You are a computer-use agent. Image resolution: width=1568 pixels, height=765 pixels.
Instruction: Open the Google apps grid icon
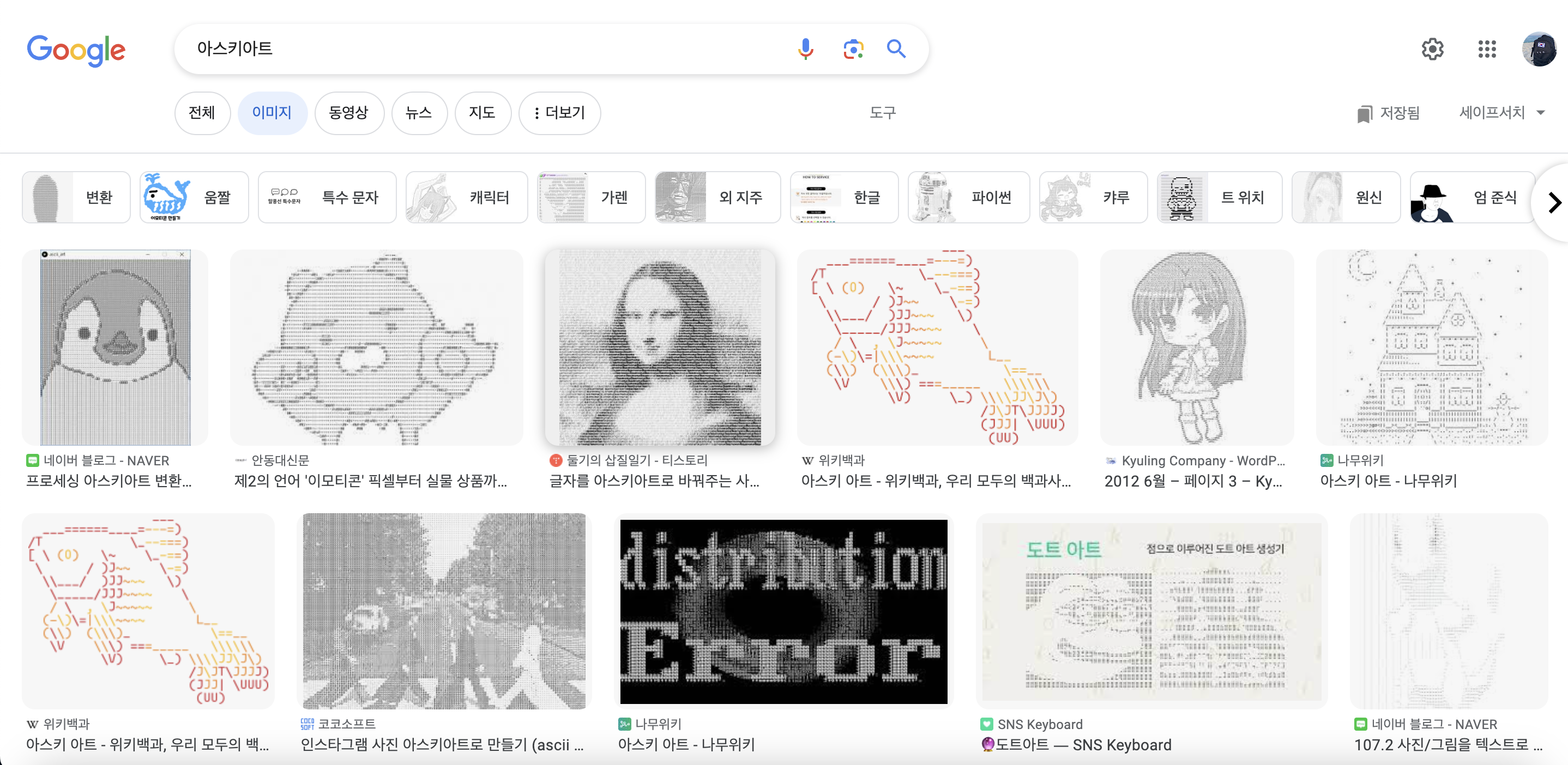pos(1486,48)
